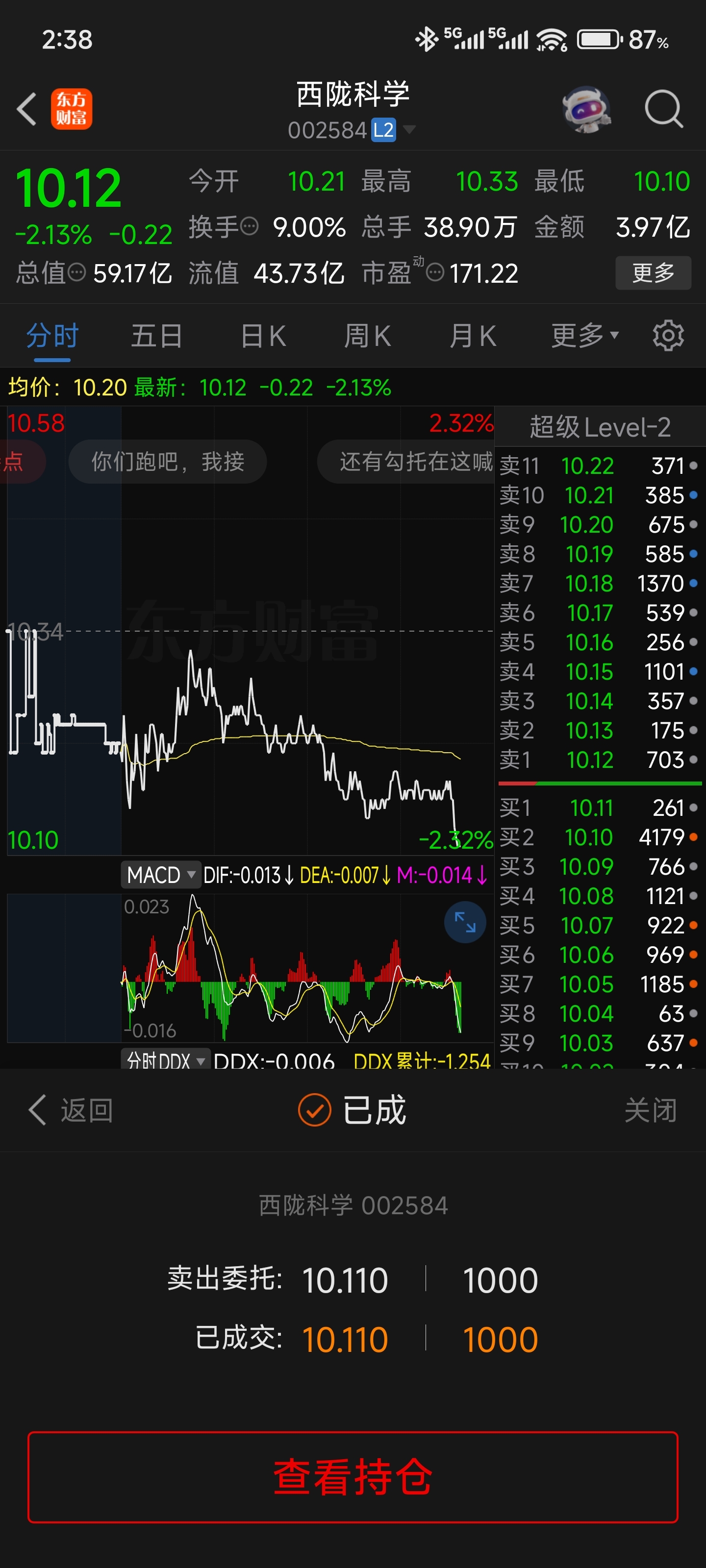Image resolution: width=706 pixels, height=1568 pixels.
Task: Select the 买8 10.04 order row
Action: 600,1013
